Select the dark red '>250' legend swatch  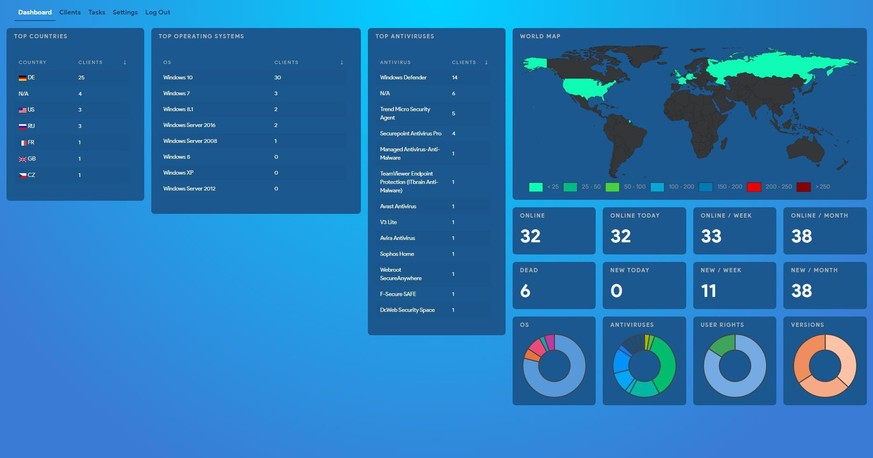[x=803, y=187]
